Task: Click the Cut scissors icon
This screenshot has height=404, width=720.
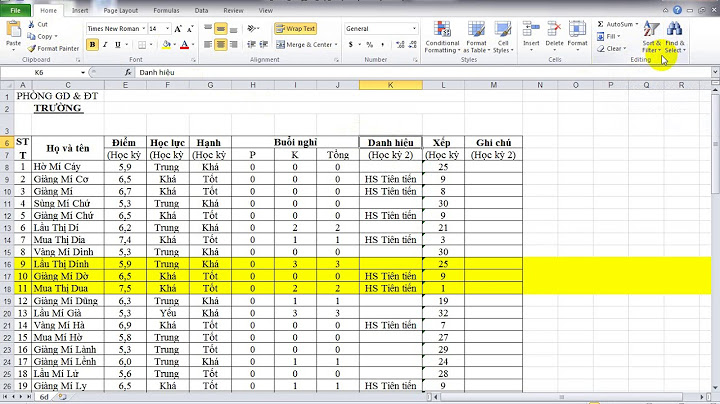Action: pyautogui.click(x=31, y=24)
